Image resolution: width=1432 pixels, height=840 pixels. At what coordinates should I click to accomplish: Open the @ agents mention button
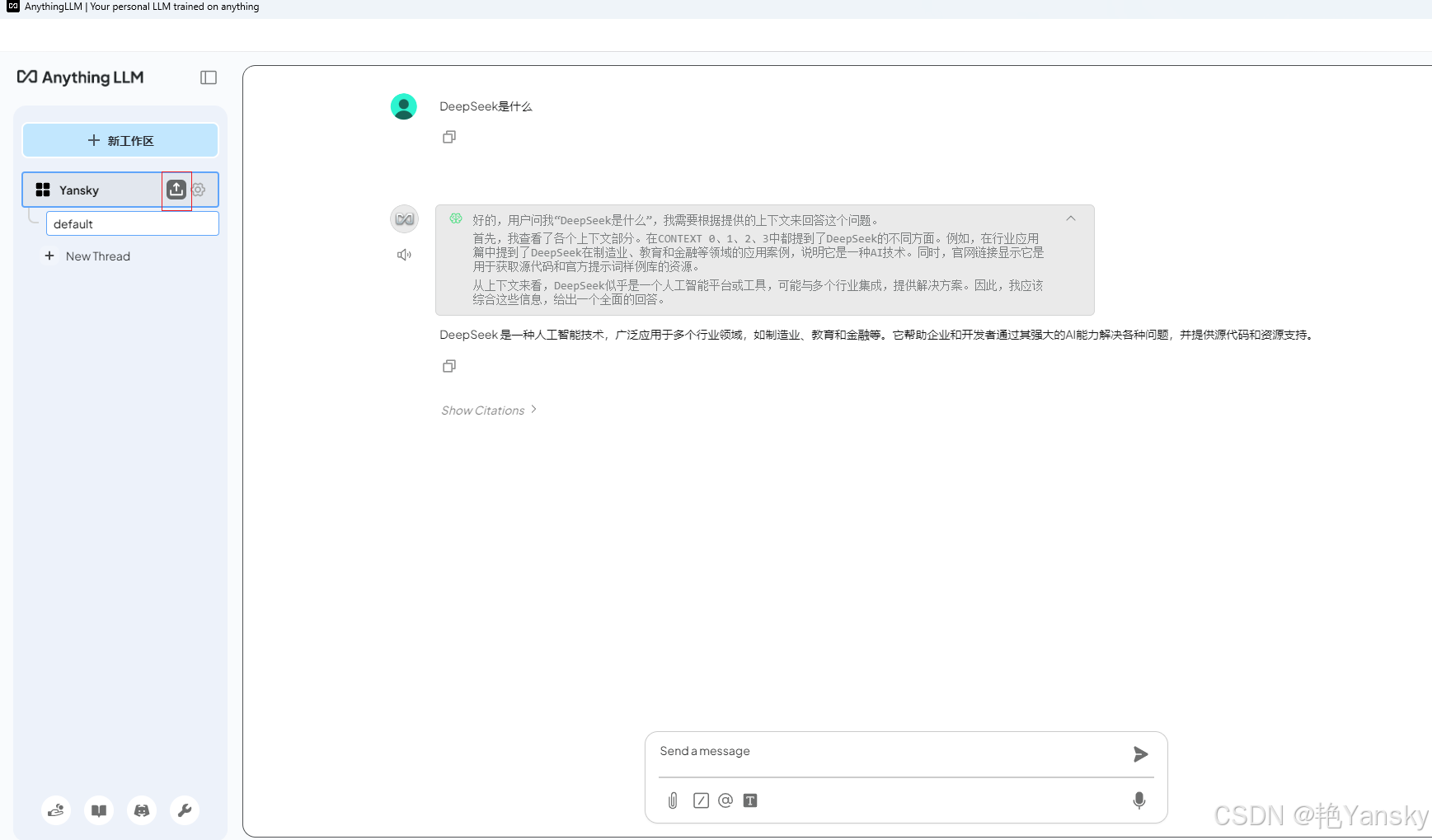tap(725, 800)
